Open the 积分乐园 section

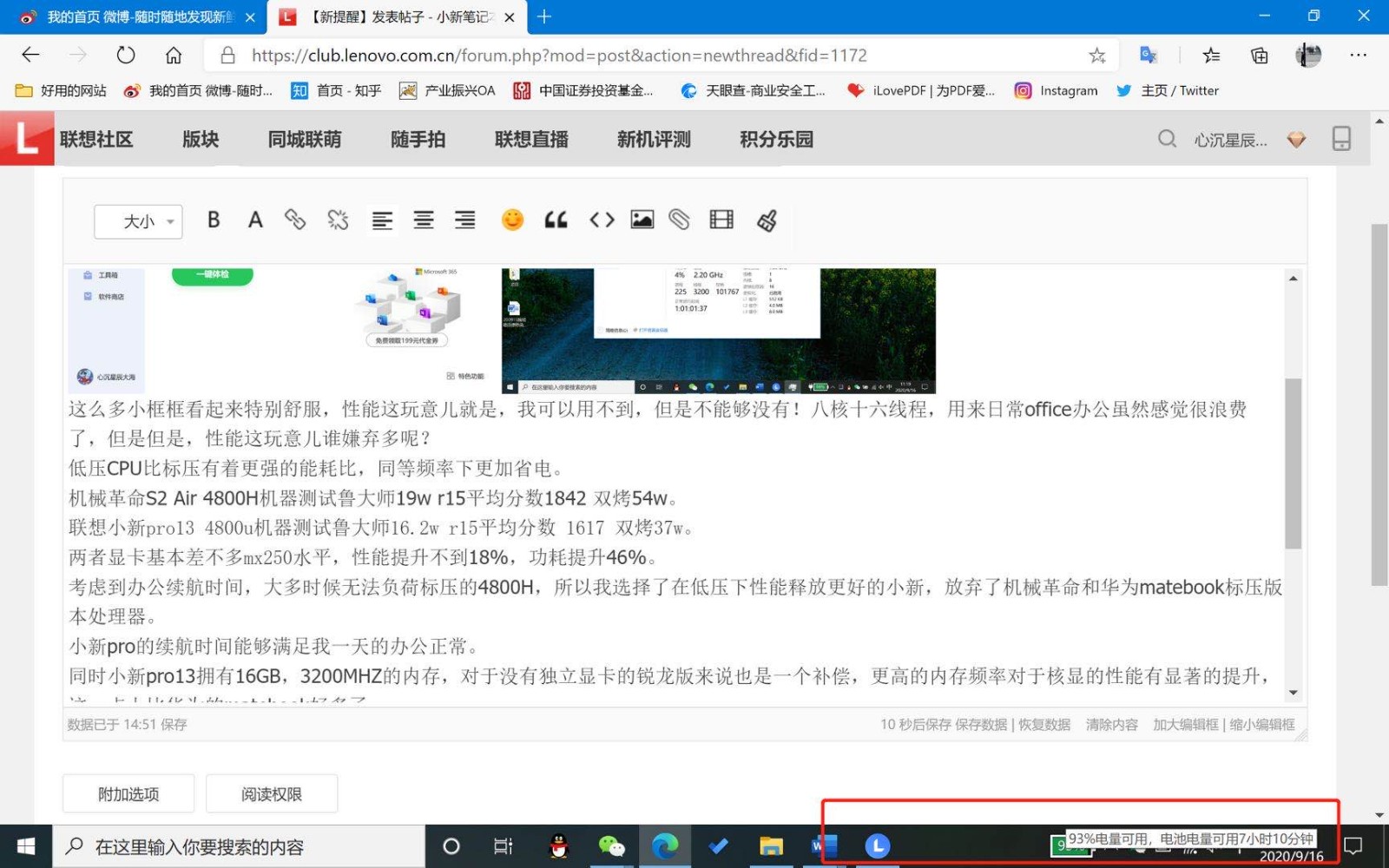(x=776, y=139)
